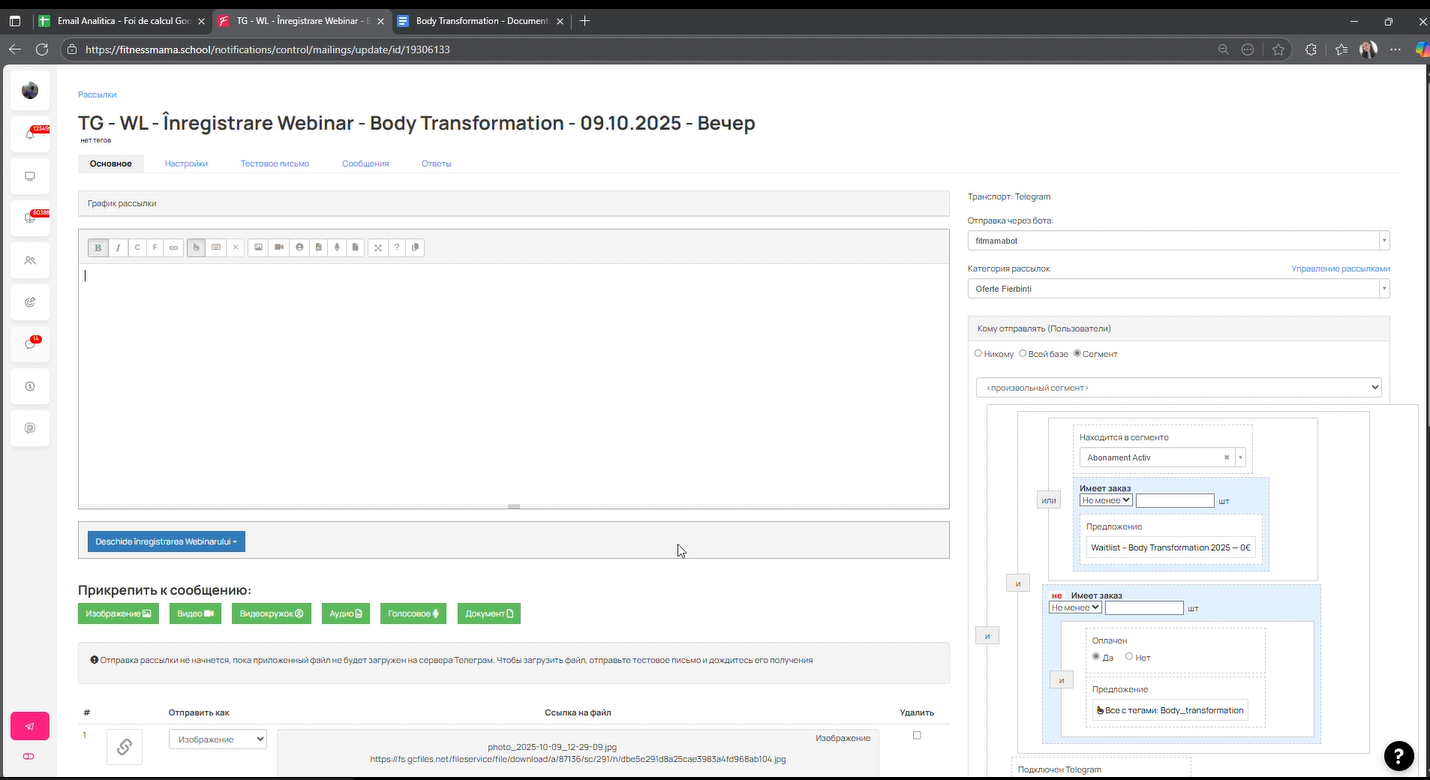Click the green Видео attach button
Viewport: 1430px width, 780px height.
click(195, 614)
